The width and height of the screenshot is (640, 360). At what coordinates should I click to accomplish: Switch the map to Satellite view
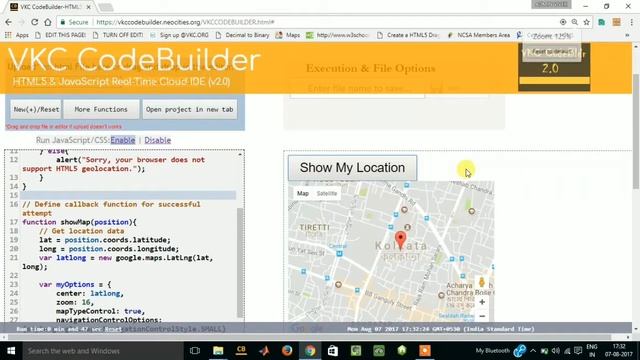pyautogui.click(x=327, y=193)
